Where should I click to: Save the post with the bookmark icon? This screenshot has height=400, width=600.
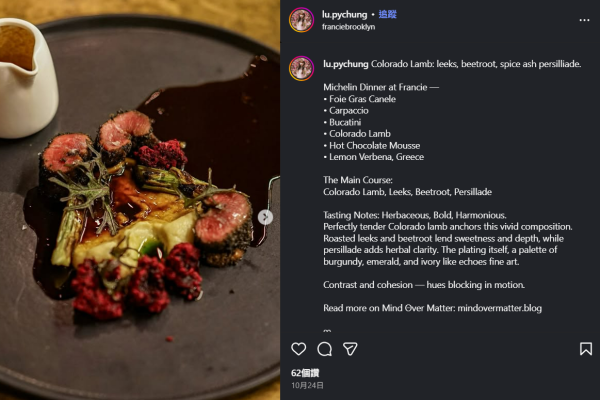coord(585,349)
